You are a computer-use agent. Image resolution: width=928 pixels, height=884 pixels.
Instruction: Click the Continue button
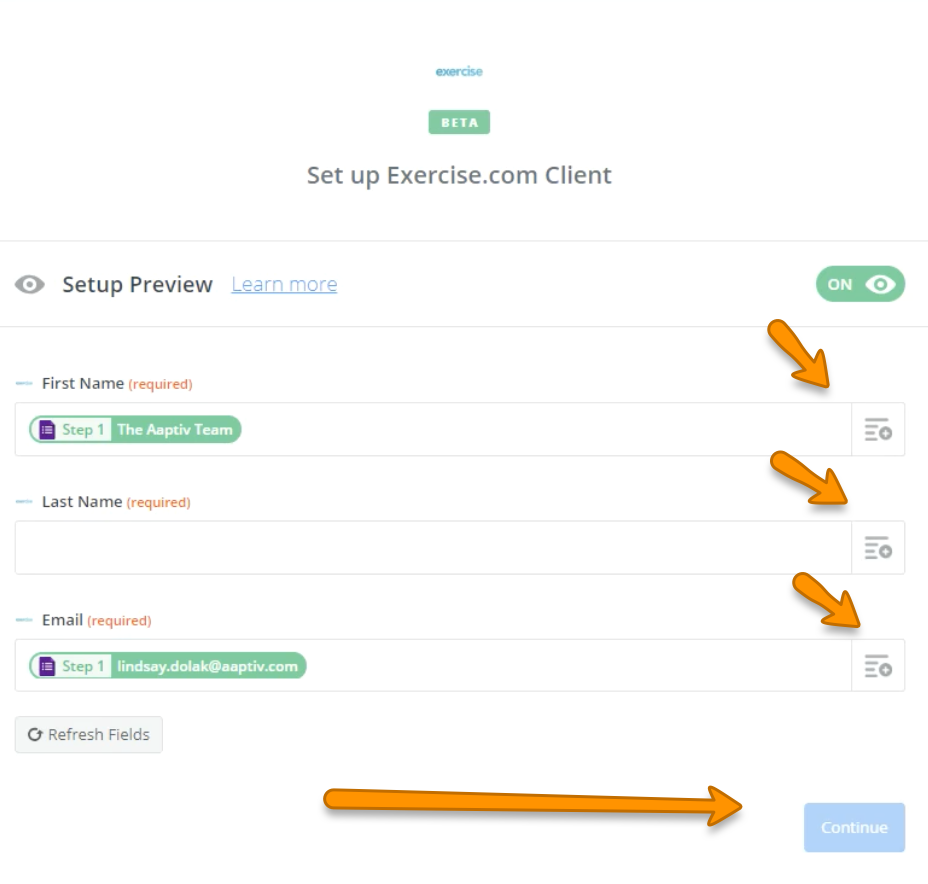(x=854, y=827)
